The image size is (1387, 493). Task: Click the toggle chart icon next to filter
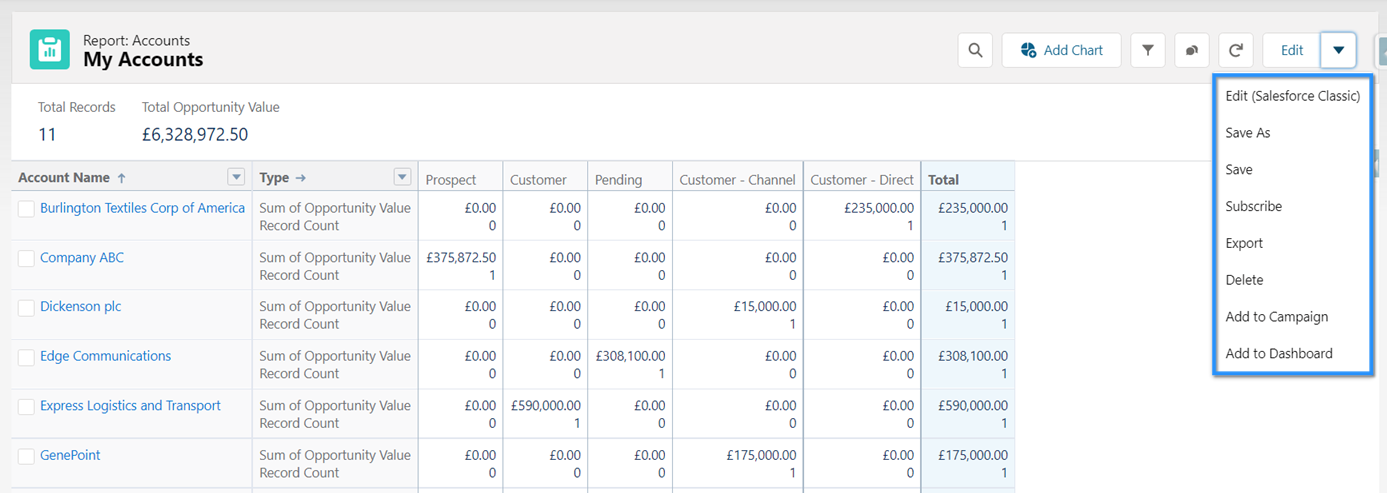tap(1192, 50)
